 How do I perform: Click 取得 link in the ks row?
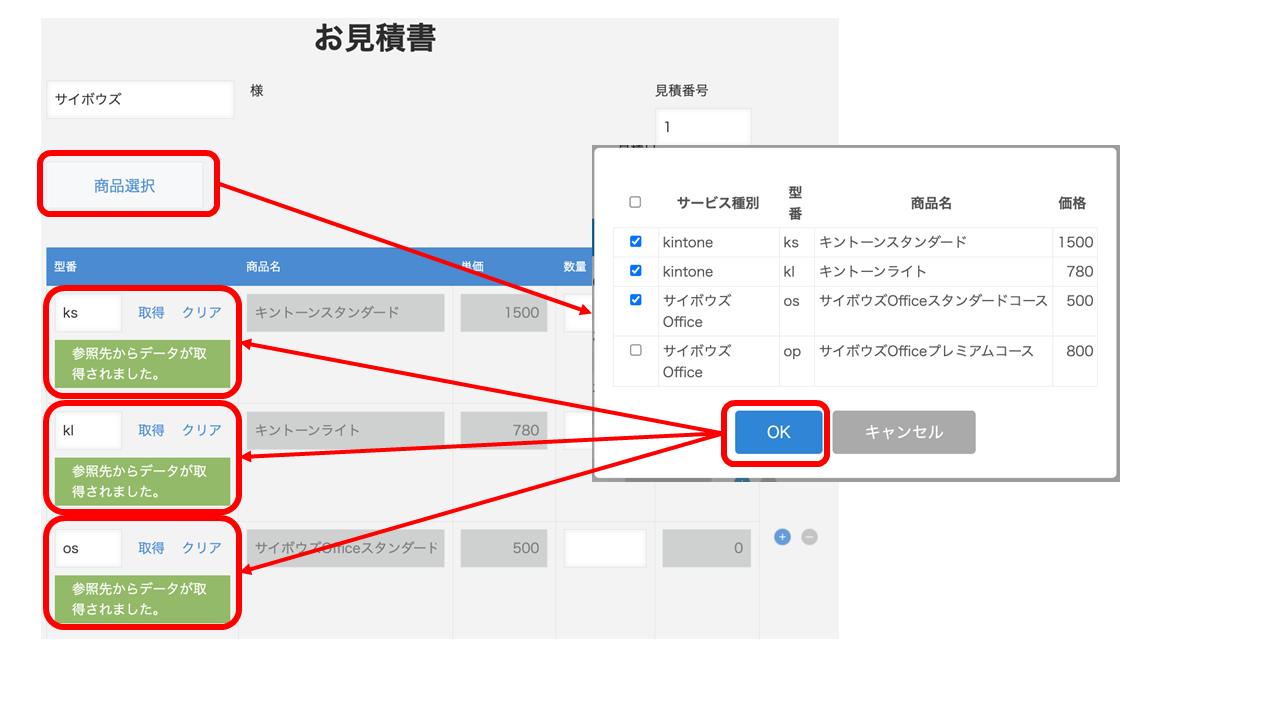point(151,312)
